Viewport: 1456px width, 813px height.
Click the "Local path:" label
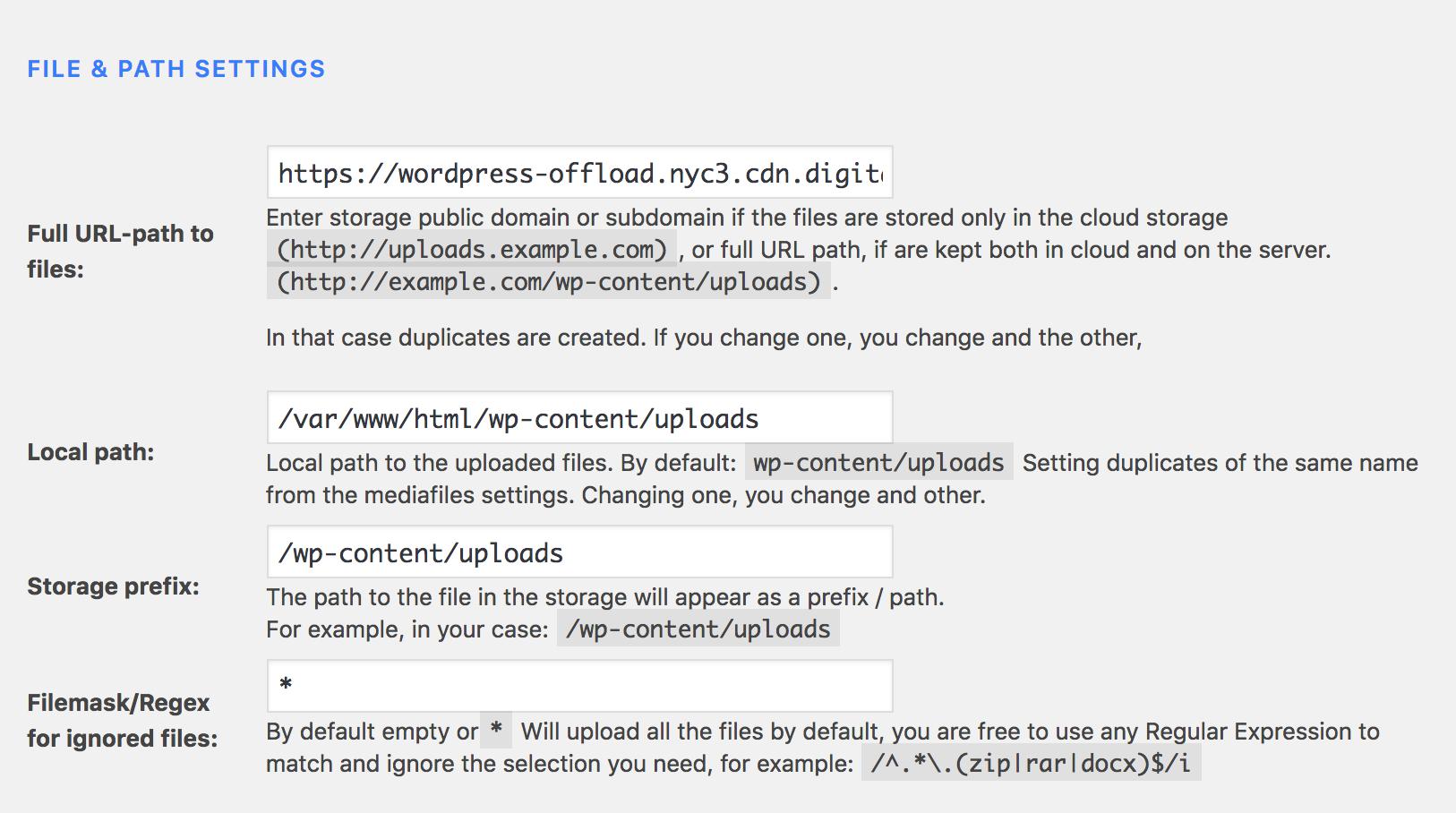coord(90,452)
